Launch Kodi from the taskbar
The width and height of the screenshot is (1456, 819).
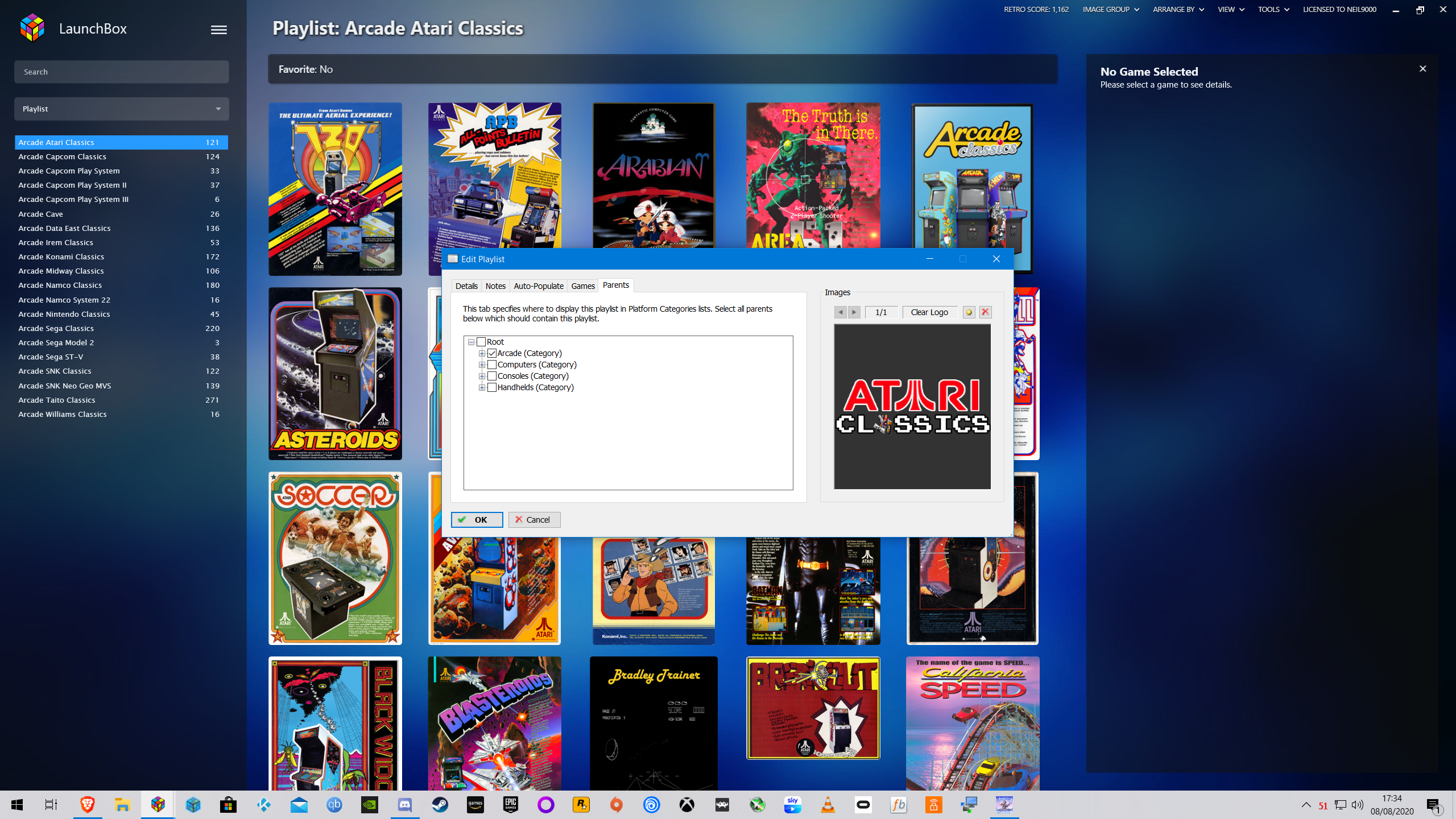(263, 804)
